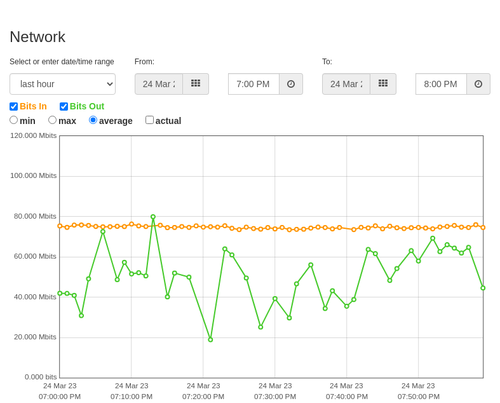Click the Network heading
This screenshot has height=403, width=500.
pos(37,37)
